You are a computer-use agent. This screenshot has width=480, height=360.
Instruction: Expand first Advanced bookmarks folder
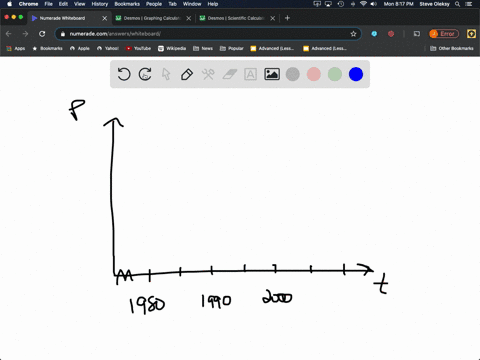pos(272,48)
